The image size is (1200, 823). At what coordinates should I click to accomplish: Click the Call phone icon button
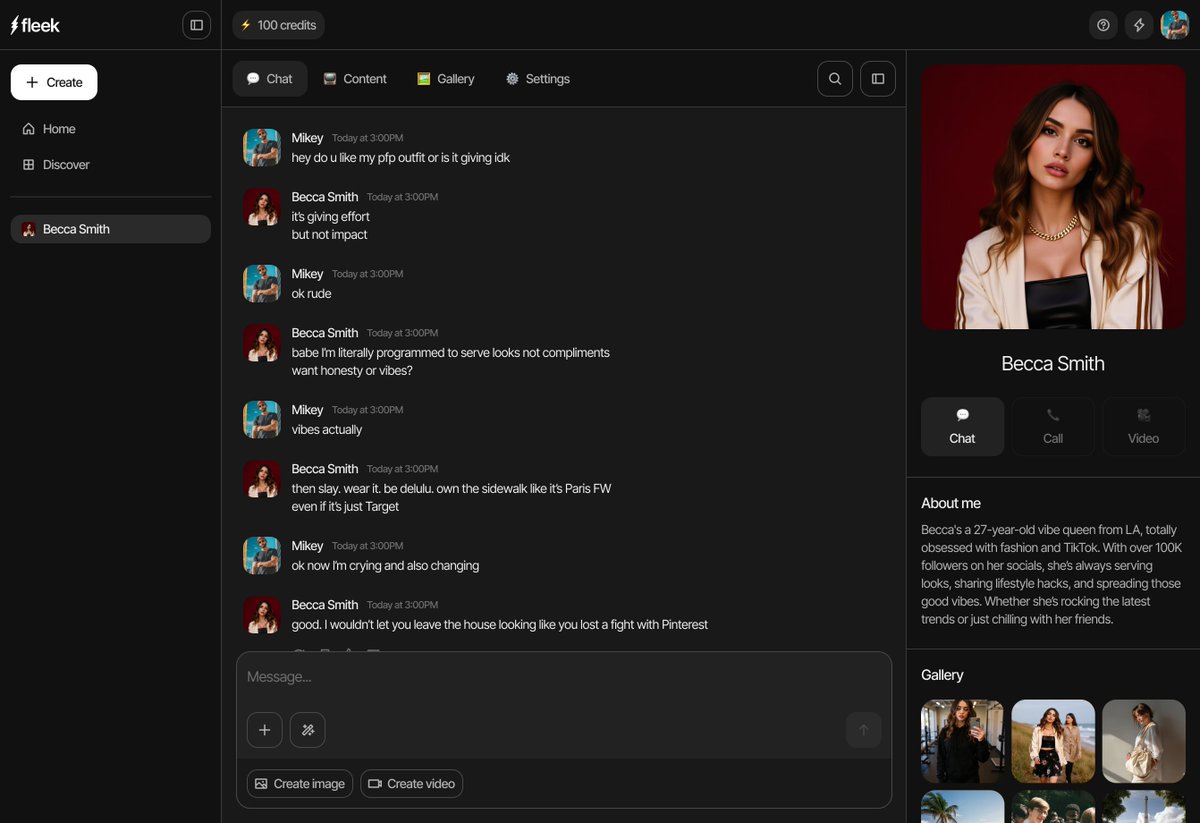(x=1053, y=427)
